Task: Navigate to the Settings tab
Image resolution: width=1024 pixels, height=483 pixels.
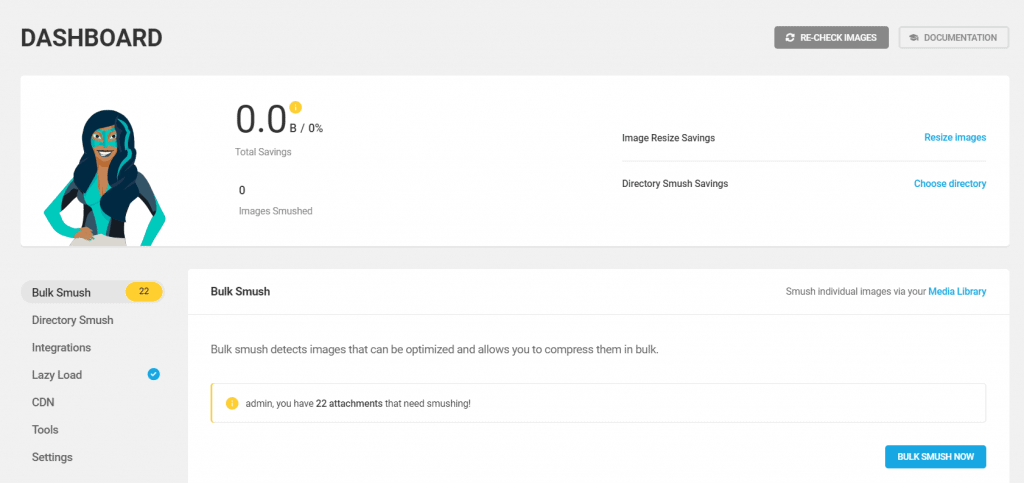Action: tap(52, 457)
